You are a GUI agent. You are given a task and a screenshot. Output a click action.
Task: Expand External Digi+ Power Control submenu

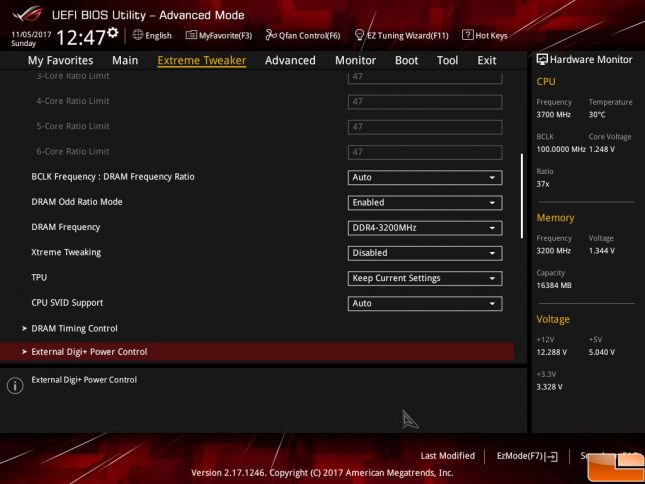click(x=257, y=352)
